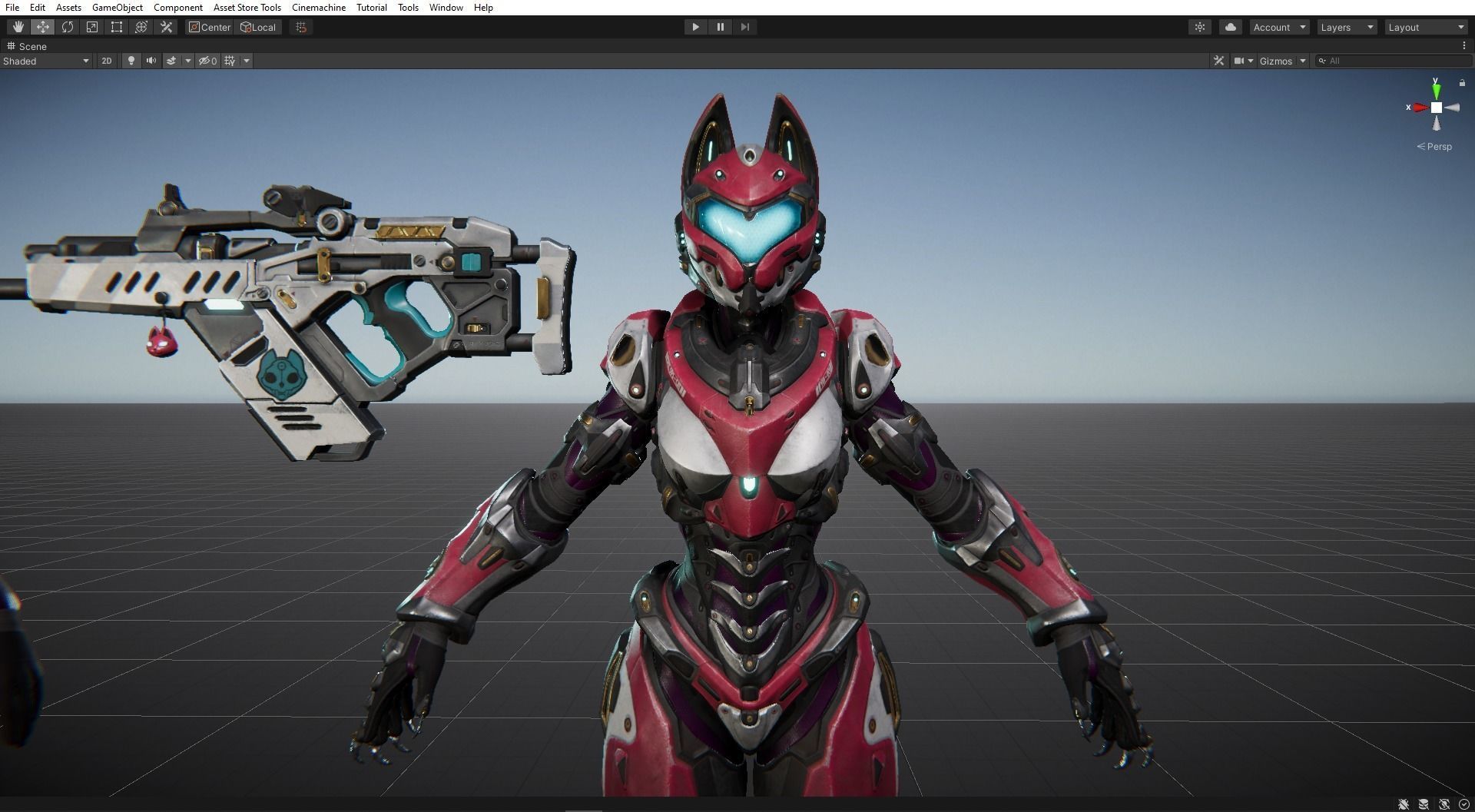
Task: Select the Rotate tool
Action: point(68,27)
